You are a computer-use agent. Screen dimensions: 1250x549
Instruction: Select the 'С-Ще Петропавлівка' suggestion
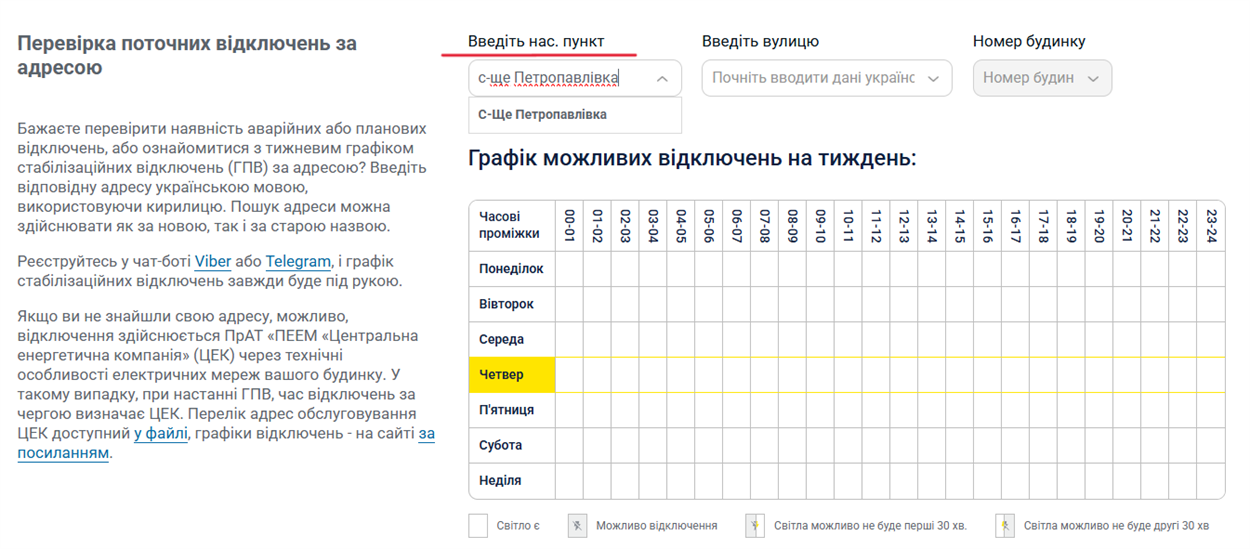543,115
